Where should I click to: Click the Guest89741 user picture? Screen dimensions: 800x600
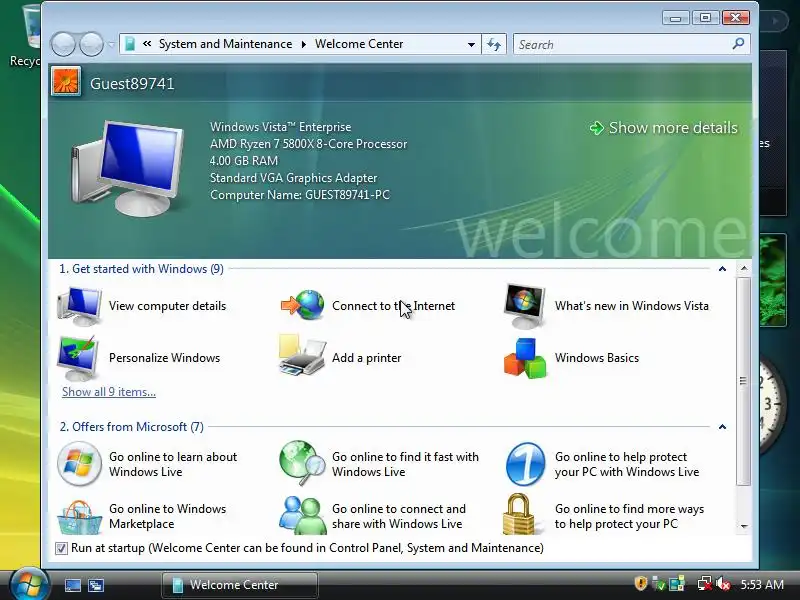[66, 82]
